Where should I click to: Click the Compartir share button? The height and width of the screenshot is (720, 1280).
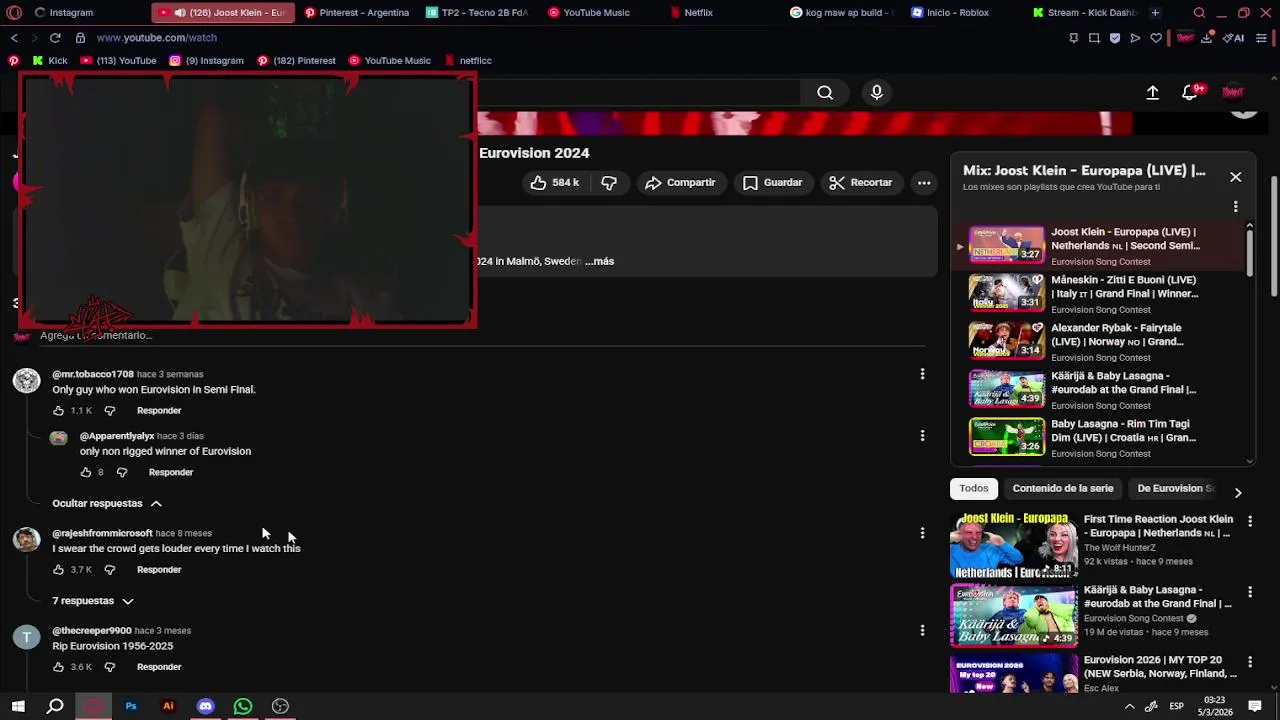coord(680,183)
